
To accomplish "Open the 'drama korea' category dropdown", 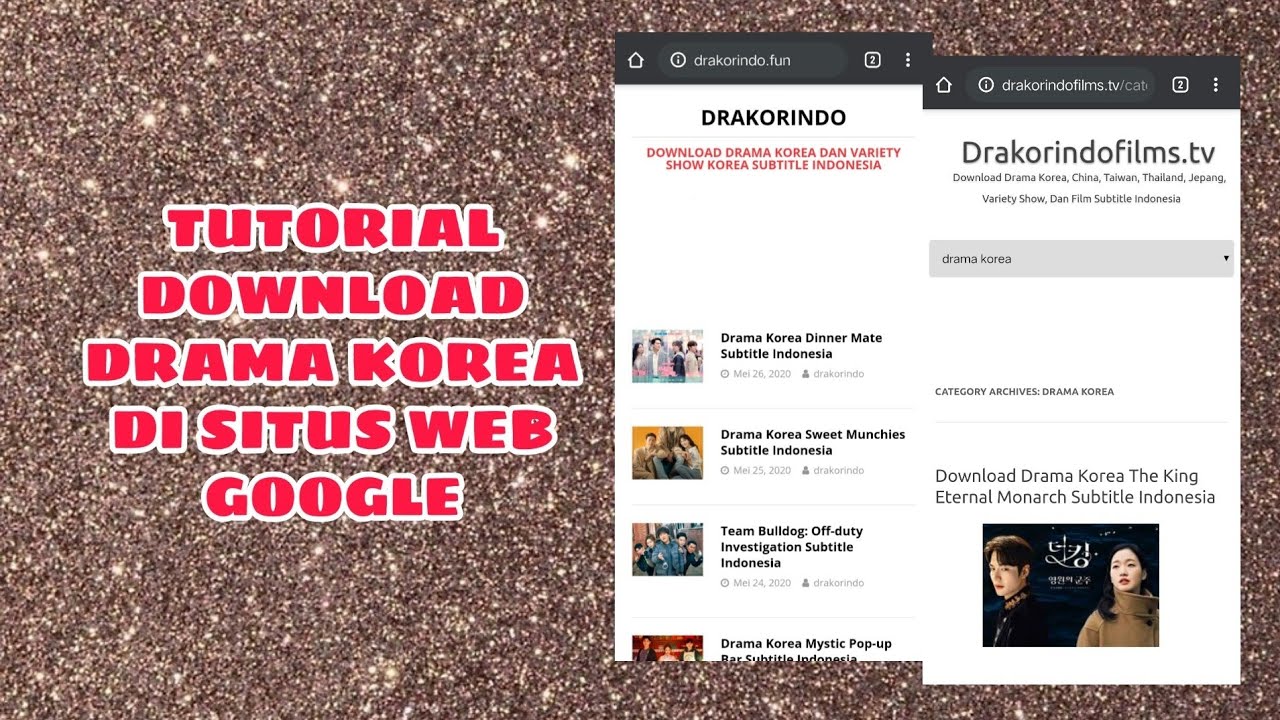I will click(1081, 258).
